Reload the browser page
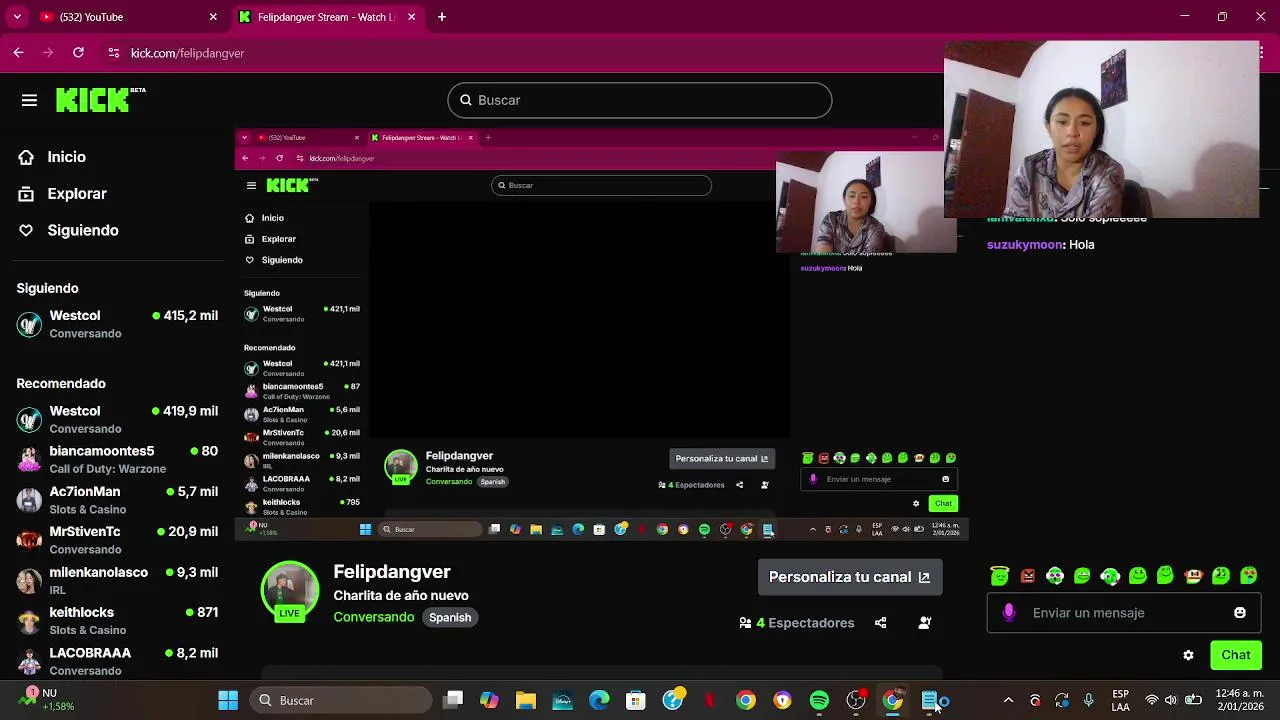1280x720 pixels. click(x=78, y=53)
